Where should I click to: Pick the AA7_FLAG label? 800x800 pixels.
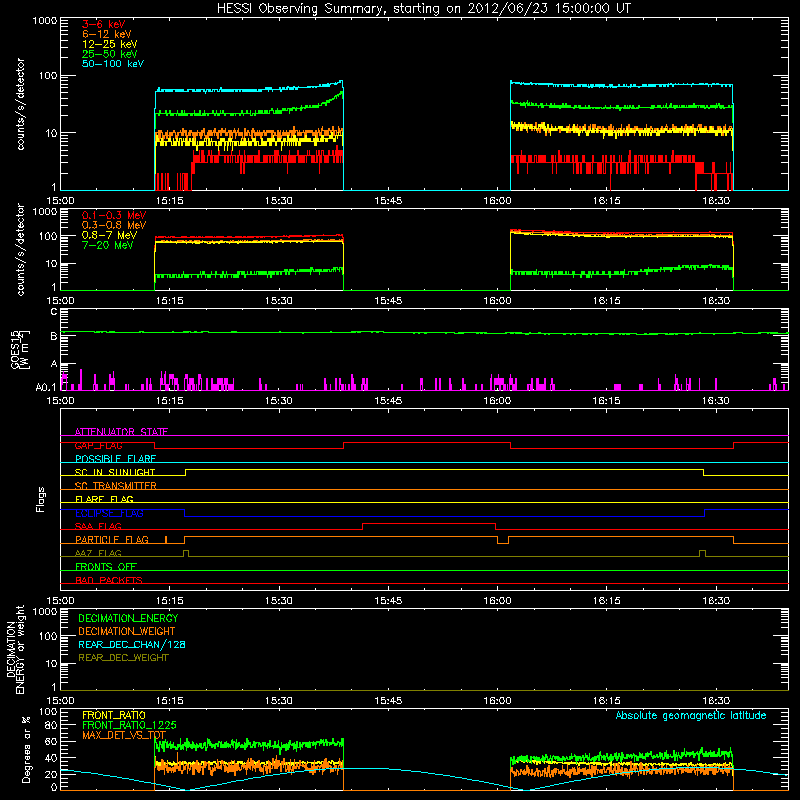coord(98,553)
